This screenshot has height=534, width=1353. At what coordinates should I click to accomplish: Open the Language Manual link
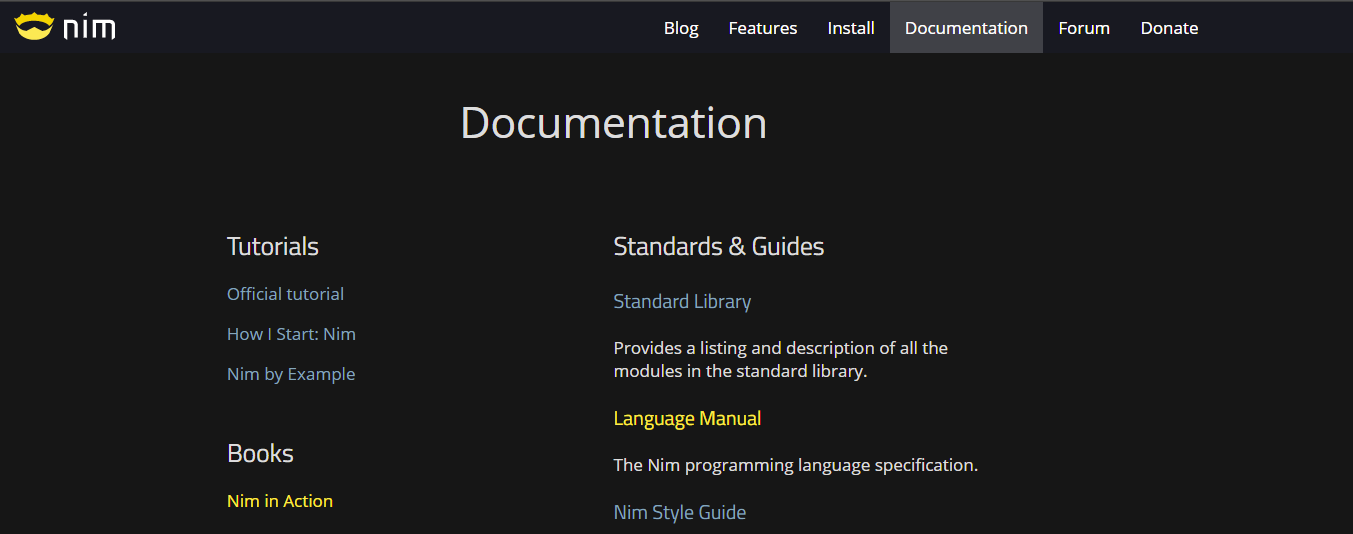(x=687, y=418)
